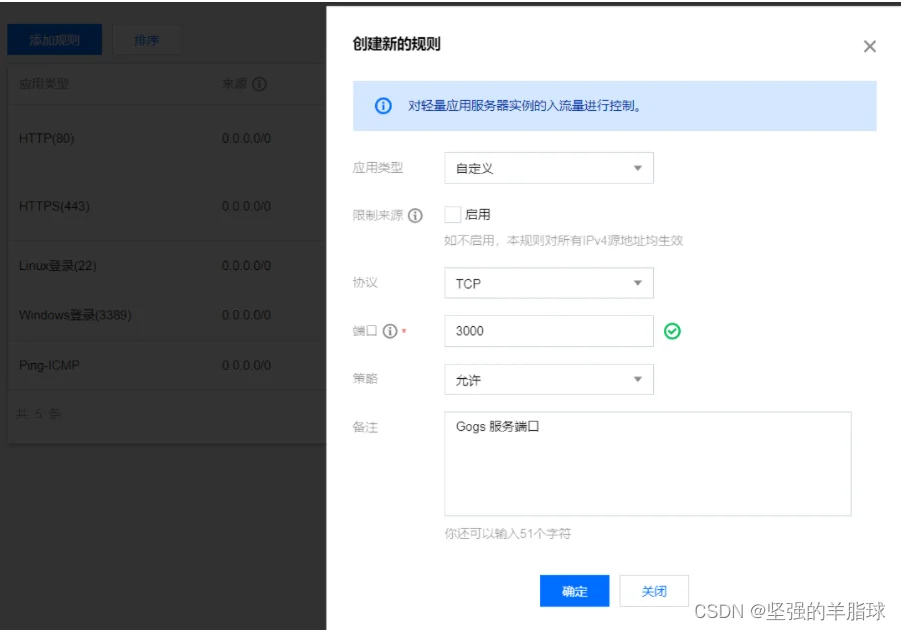Click the 添加规则 button in background page
Image resolution: width=901 pixels, height=630 pixels.
55,40
